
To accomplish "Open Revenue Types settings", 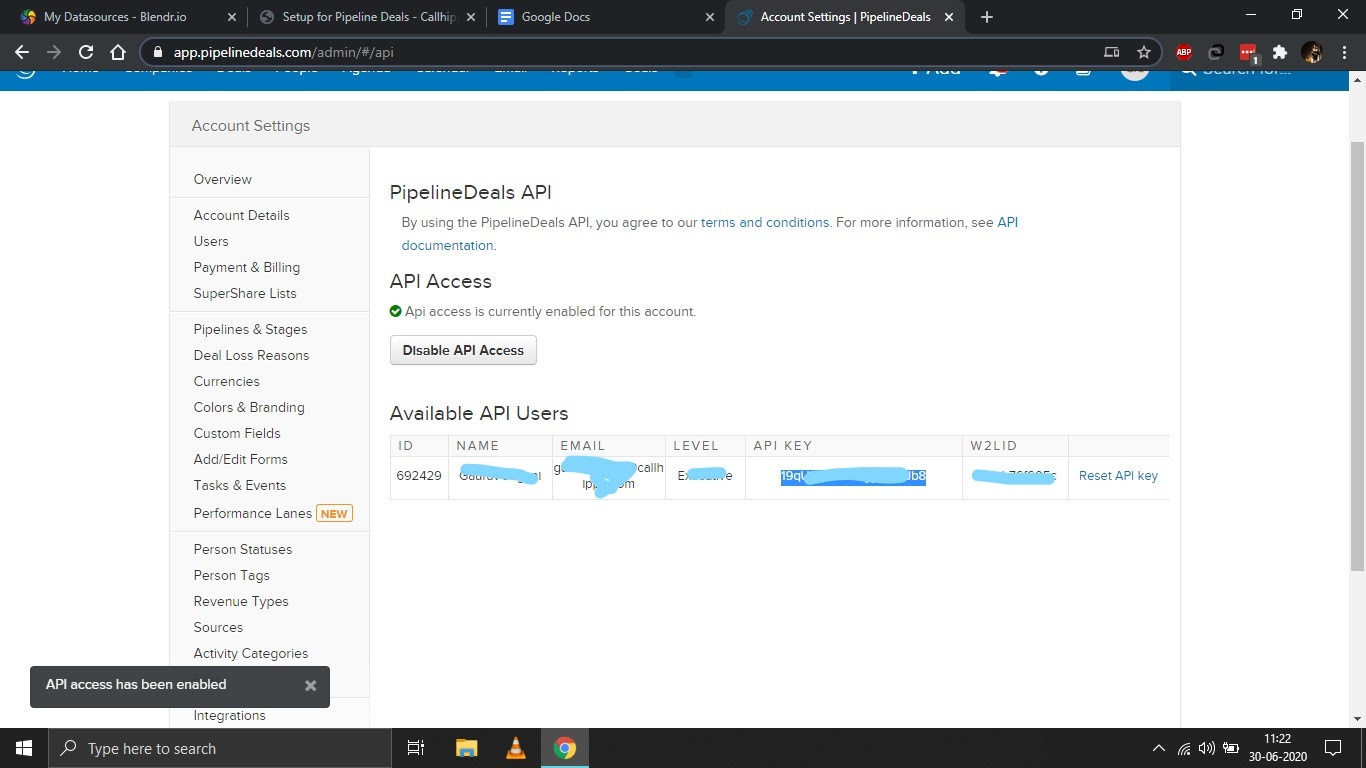I will (x=241, y=602).
